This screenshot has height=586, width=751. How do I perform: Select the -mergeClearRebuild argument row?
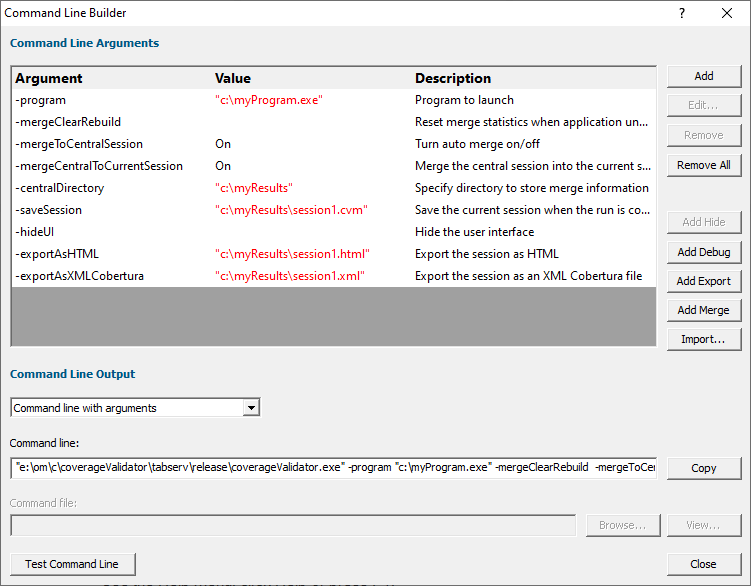[x=333, y=122]
